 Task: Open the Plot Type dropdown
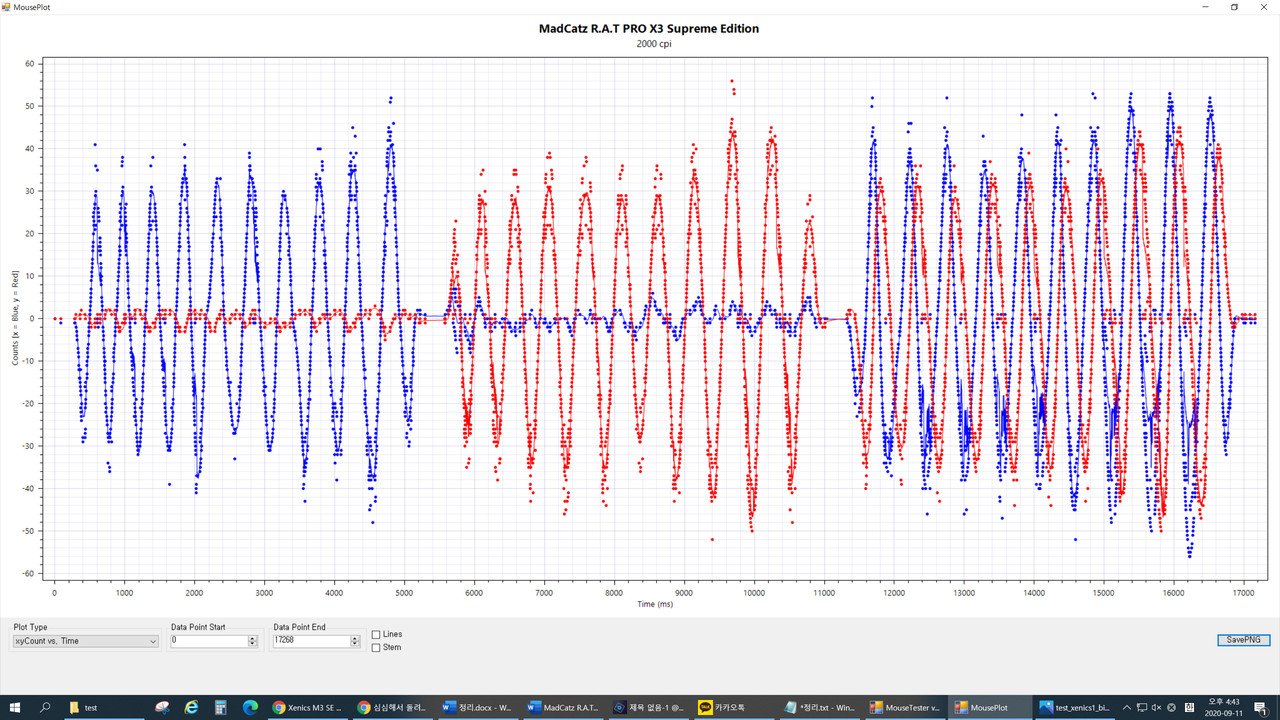click(85, 641)
